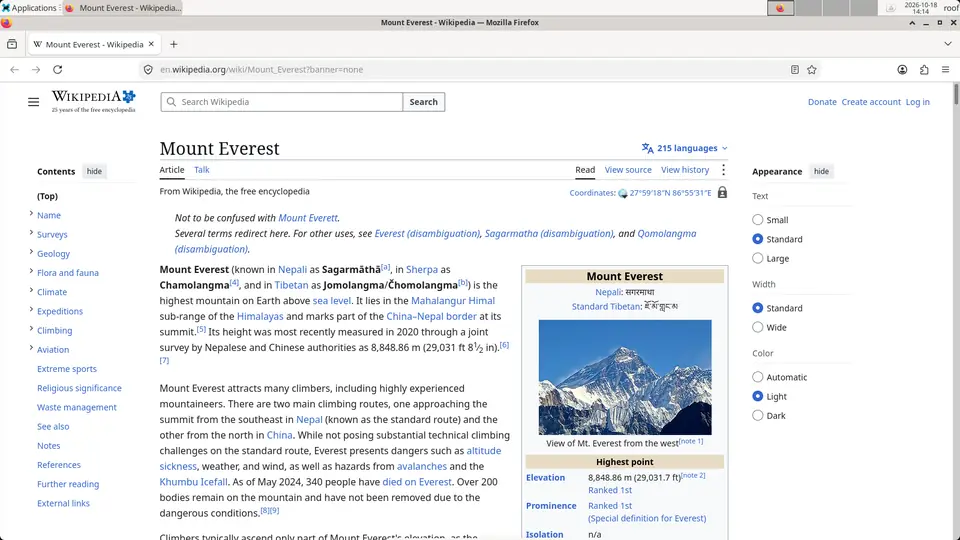Hide the Appearance panel
Viewport: 960px width, 540px height.
tap(821, 171)
